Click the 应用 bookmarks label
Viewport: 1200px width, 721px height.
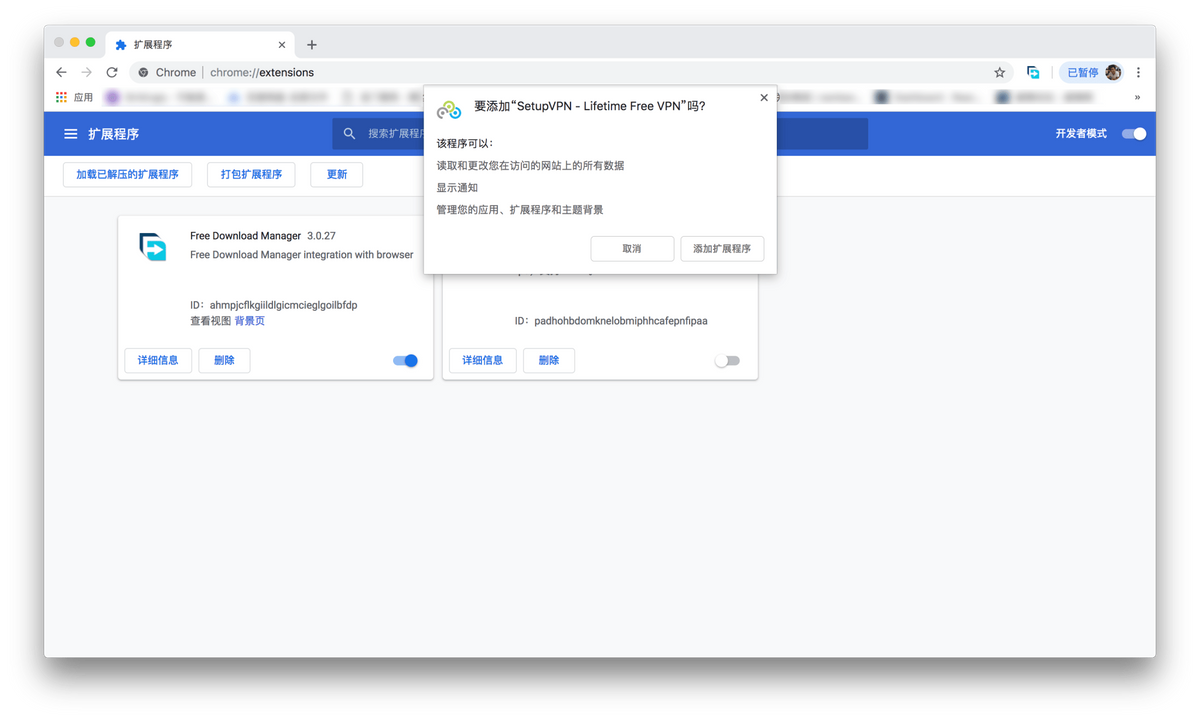[x=84, y=97]
